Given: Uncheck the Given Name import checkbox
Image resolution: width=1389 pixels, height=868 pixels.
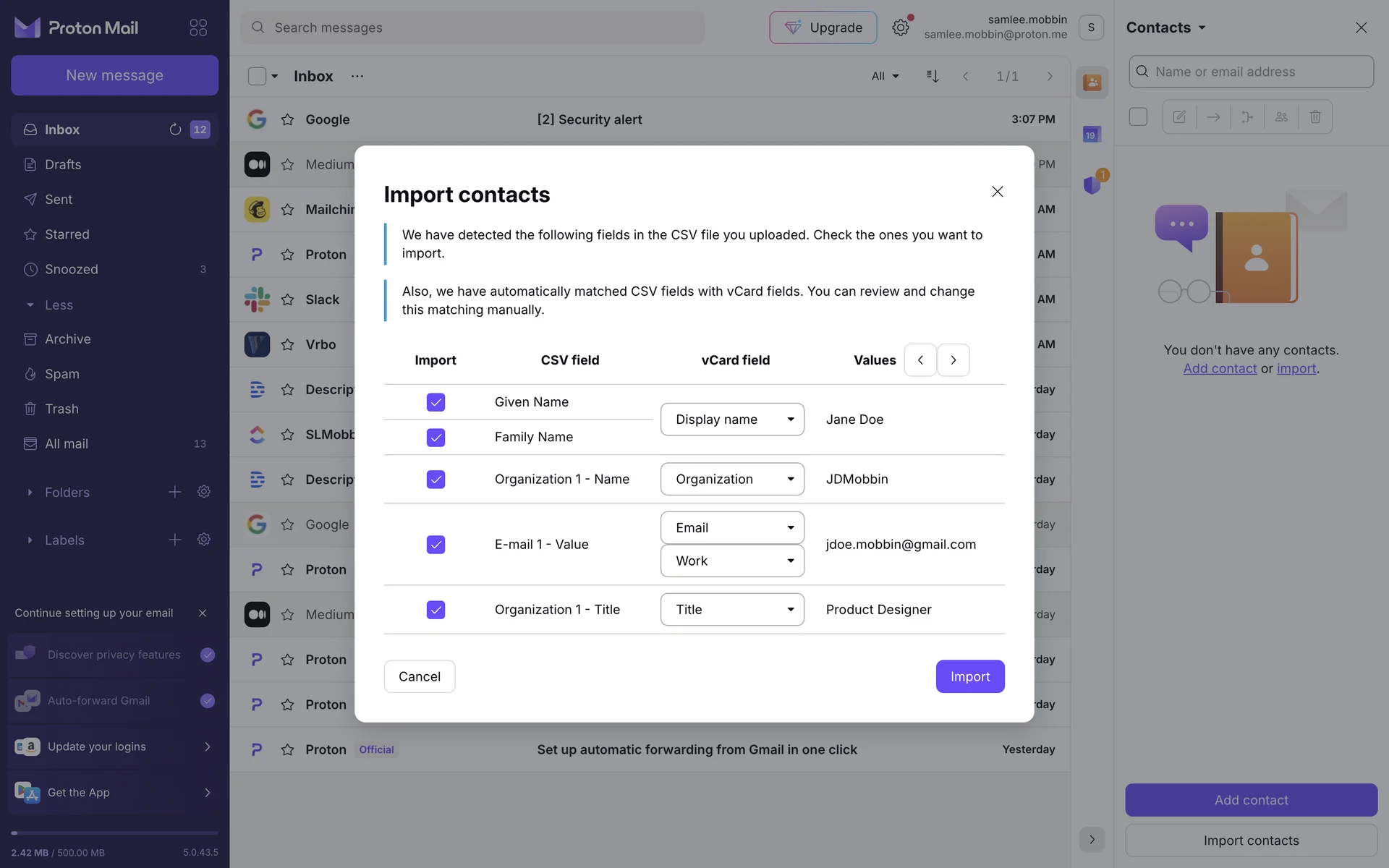Looking at the screenshot, I should pyautogui.click(x=436, y=402).
